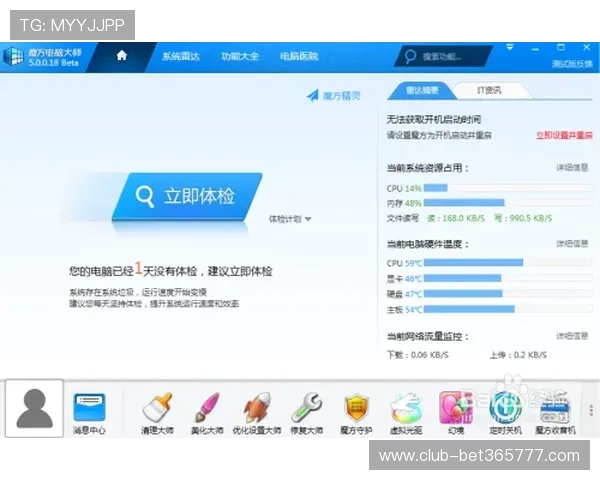600x480 pixels.
Task: Click the 读: 168.0 KB/S value
Action: click(456, 218)
